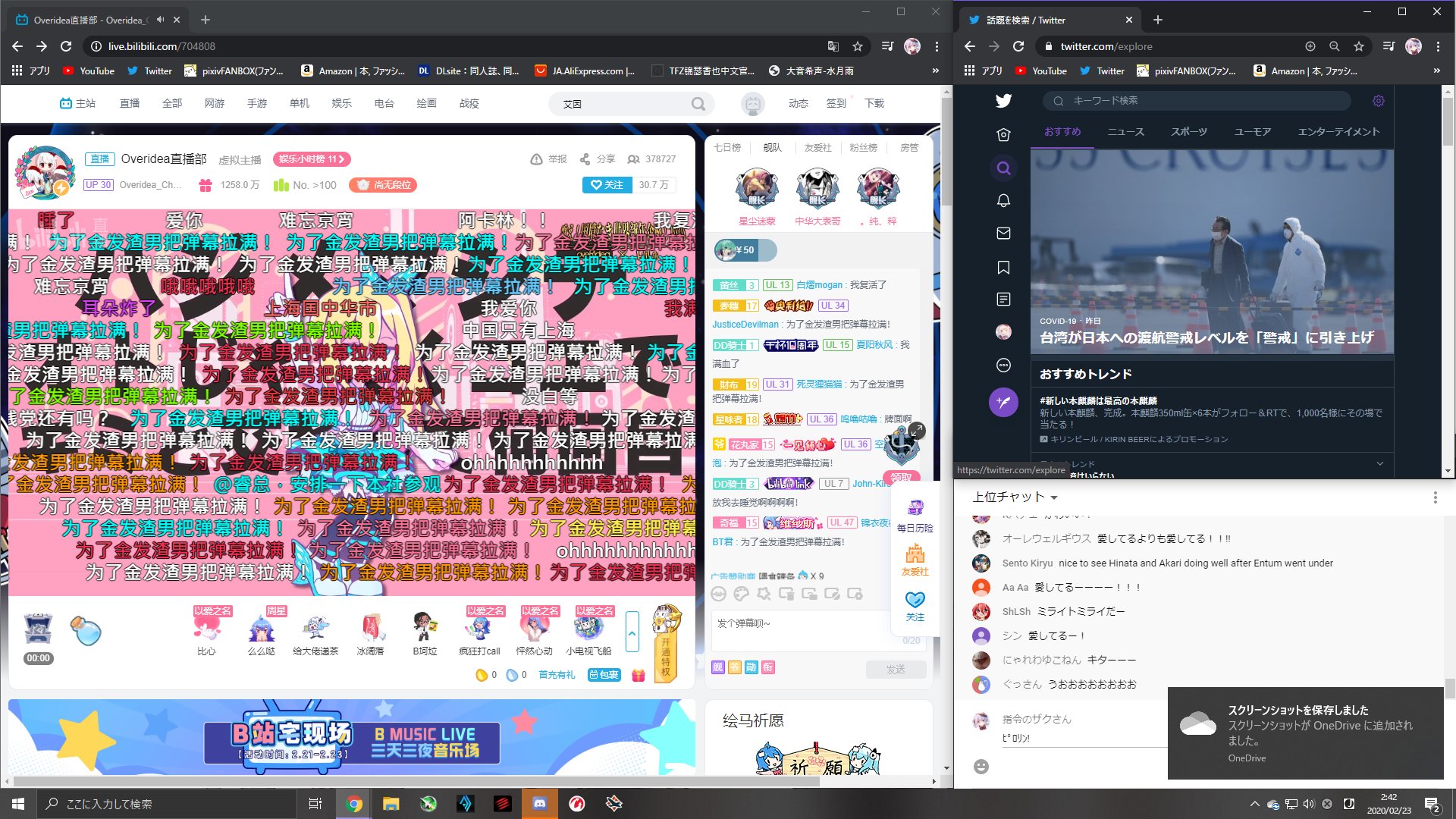Click the purple compose tweet button
This screenshot has height=819, width=1456.
click(x=1003, y=402)
